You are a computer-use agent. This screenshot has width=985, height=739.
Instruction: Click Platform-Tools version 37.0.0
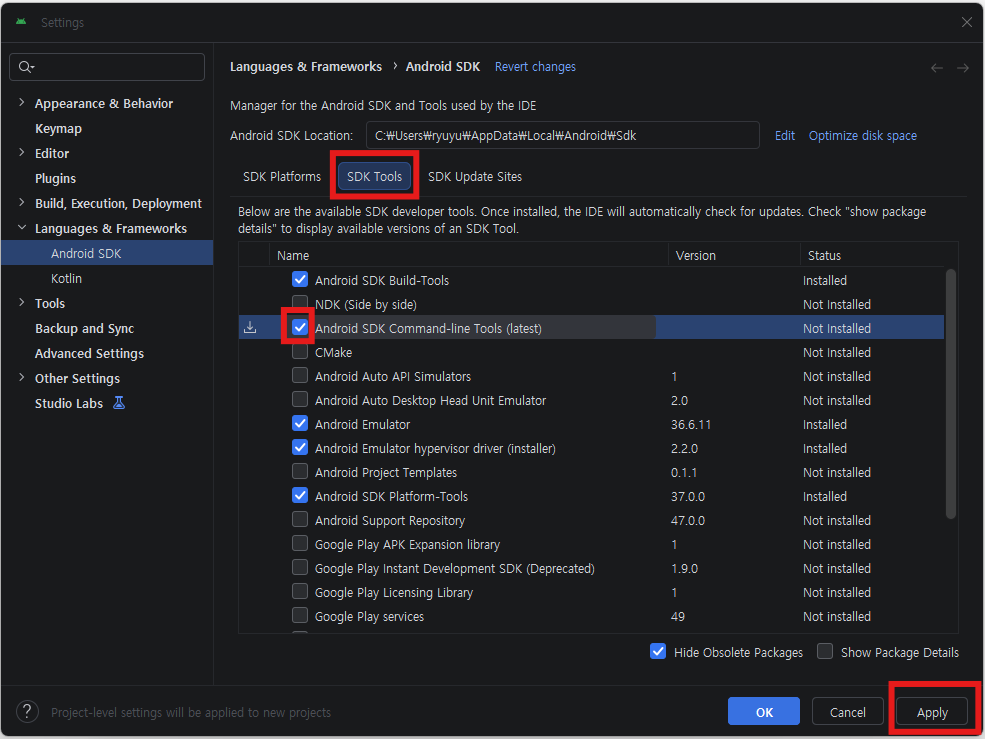coord(688,496)
